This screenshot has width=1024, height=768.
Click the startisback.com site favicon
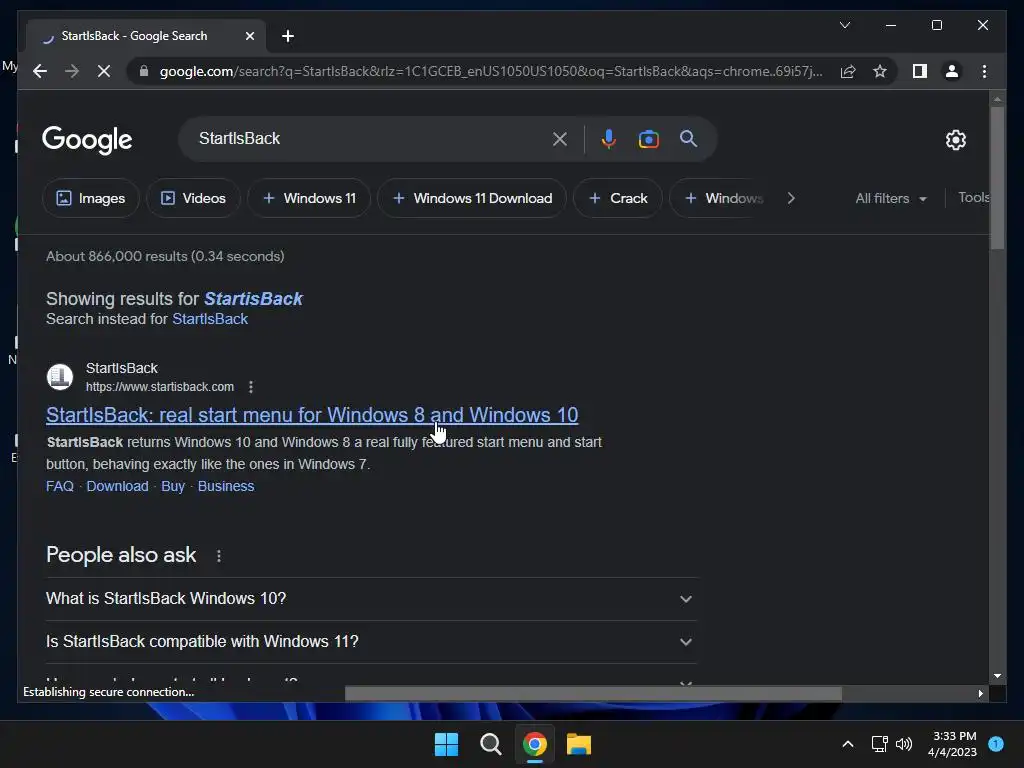(59, 377)
